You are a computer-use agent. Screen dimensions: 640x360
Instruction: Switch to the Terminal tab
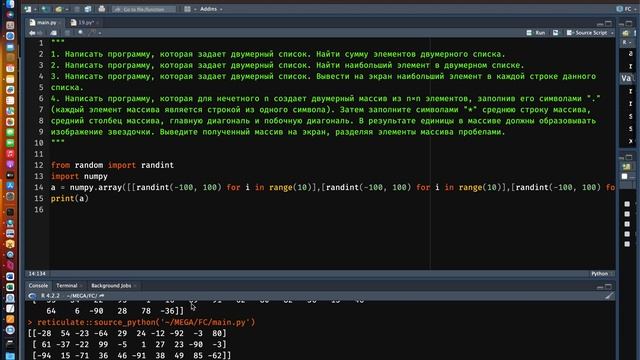[67, 286]
